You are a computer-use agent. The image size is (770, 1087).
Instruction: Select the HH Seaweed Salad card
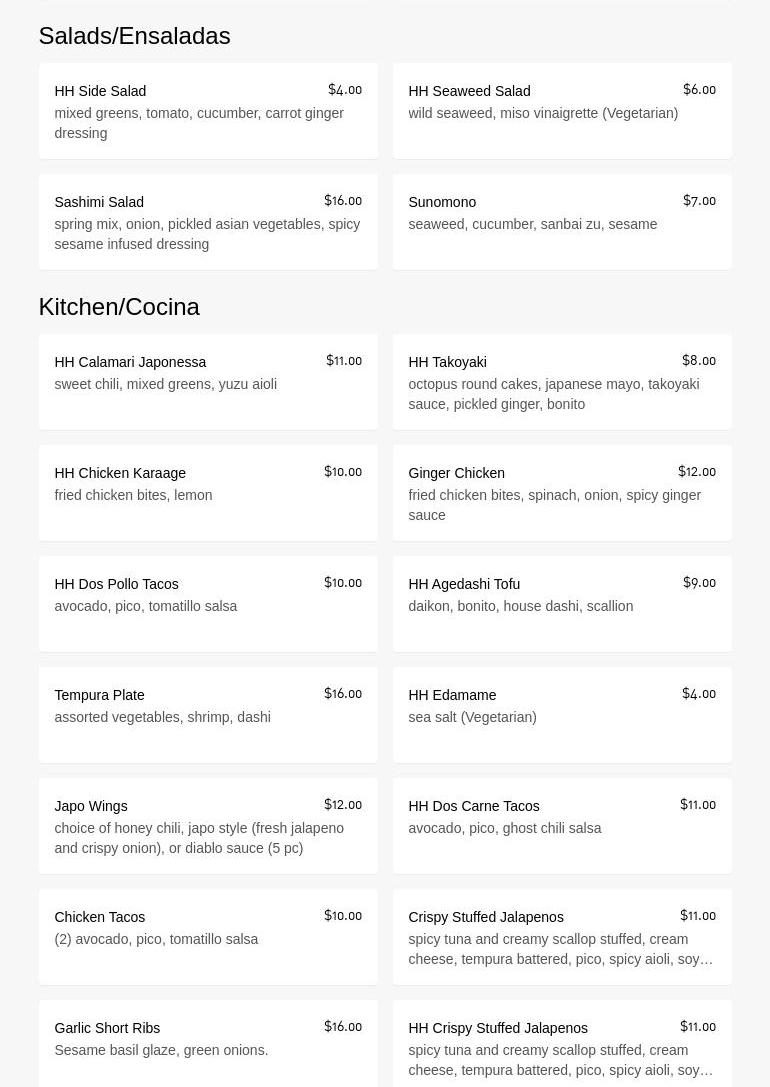coord(562,111)
